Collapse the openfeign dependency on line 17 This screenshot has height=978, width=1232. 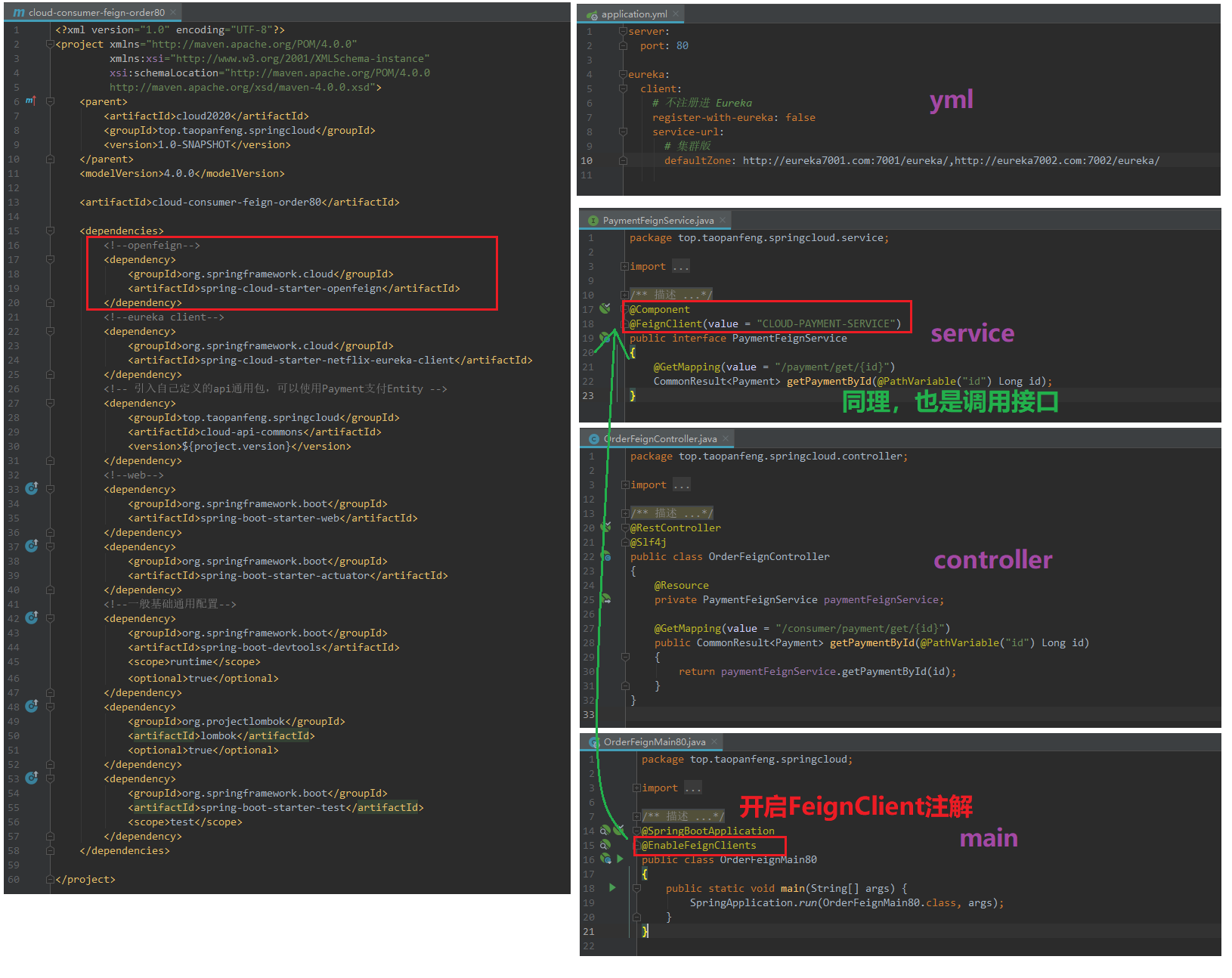point(50,259)
